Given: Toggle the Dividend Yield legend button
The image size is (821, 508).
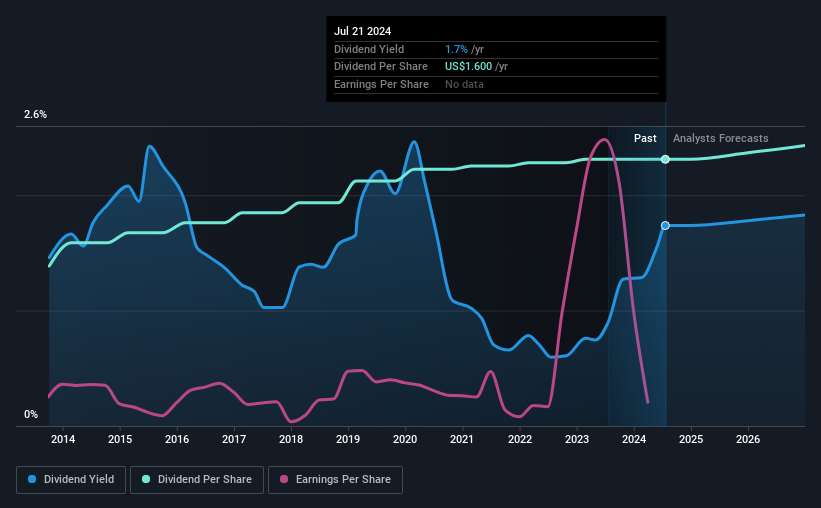Looking at the screenshot, I should (71, 480).
